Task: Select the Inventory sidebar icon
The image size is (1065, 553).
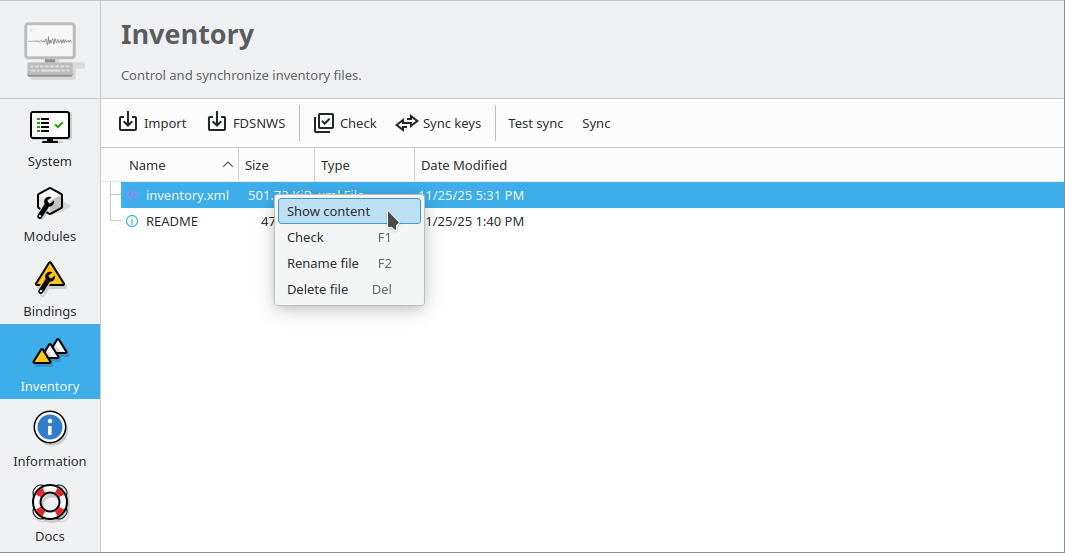Action: 49,353
